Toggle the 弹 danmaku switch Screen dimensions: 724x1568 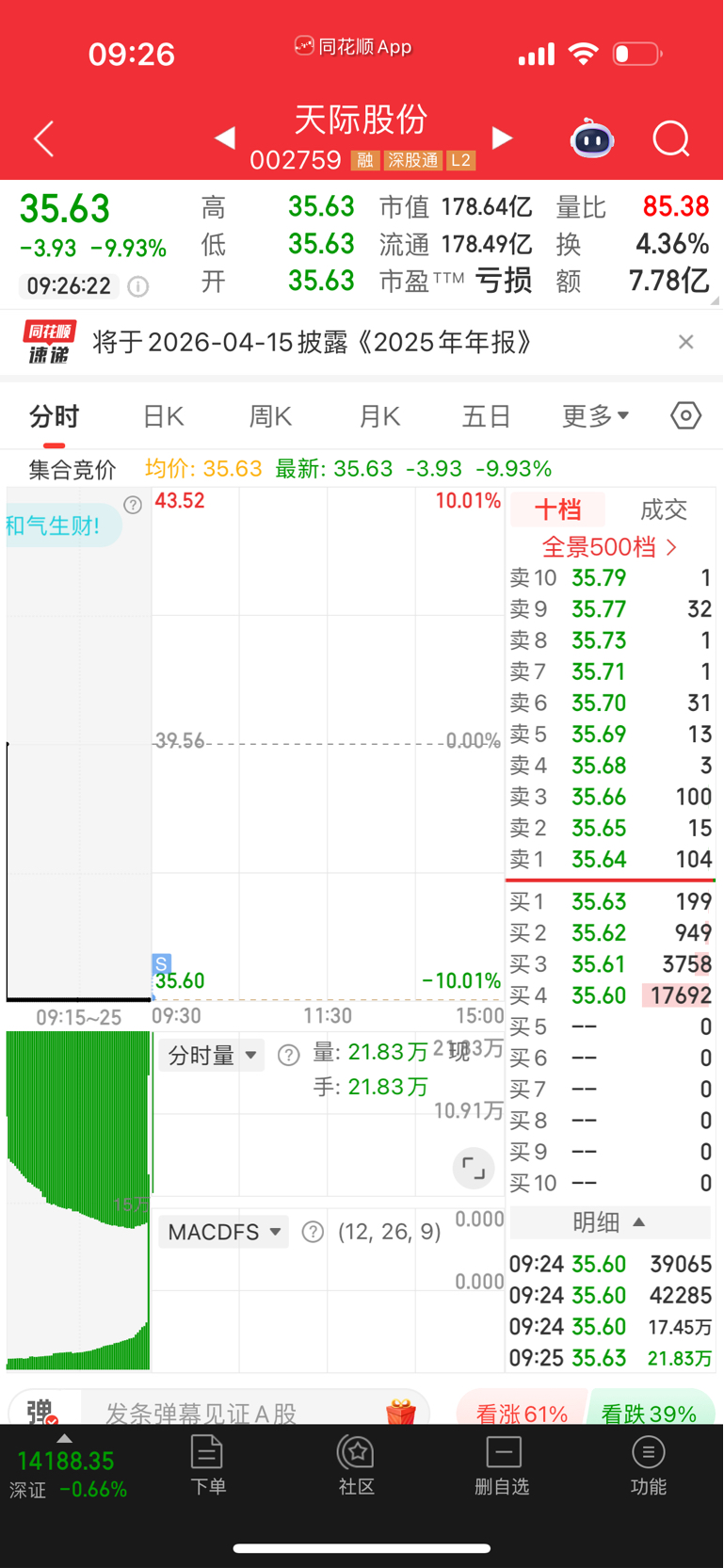click(x=42, y=1412)
